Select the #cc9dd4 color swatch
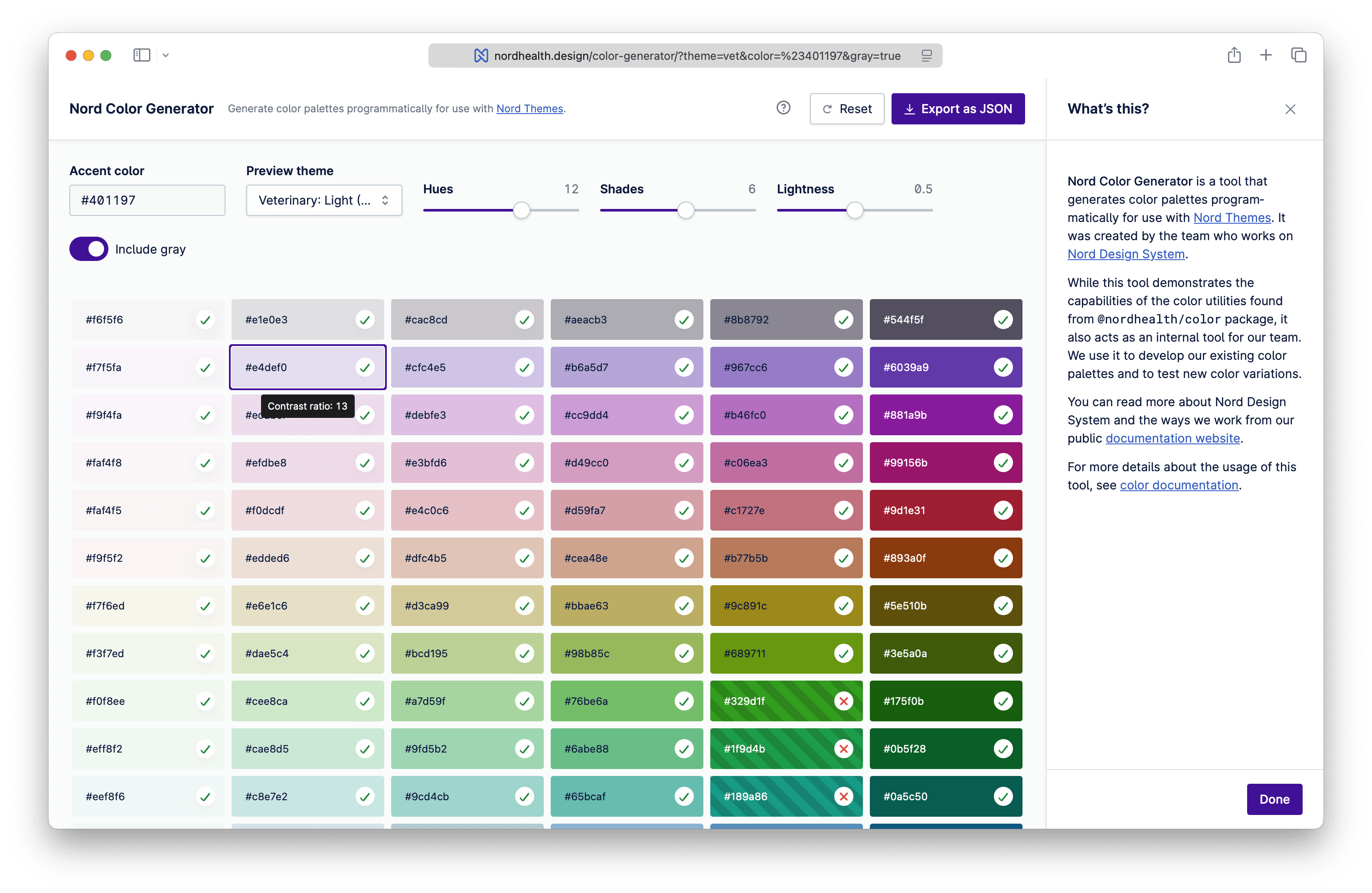 [627, 415]
